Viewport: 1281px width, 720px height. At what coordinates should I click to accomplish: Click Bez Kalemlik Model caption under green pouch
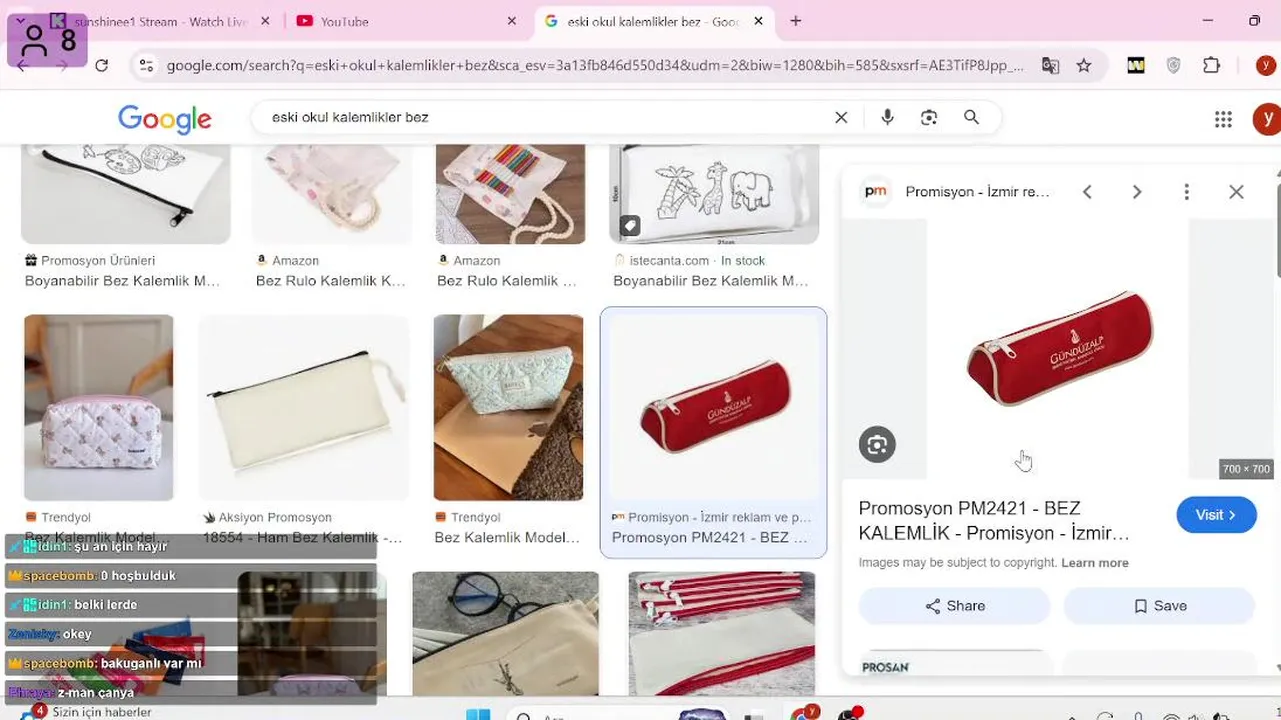pyautogui.click(x=507, y=538)
